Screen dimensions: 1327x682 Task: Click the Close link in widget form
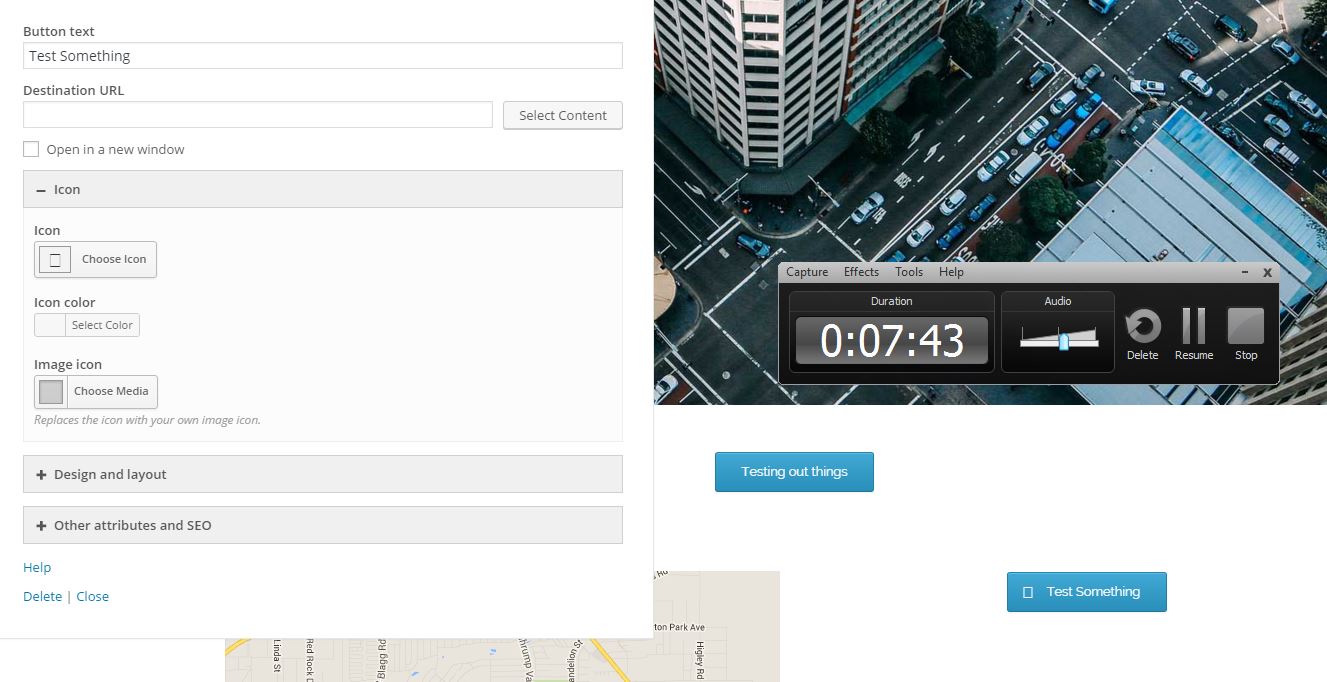[92, 597]
